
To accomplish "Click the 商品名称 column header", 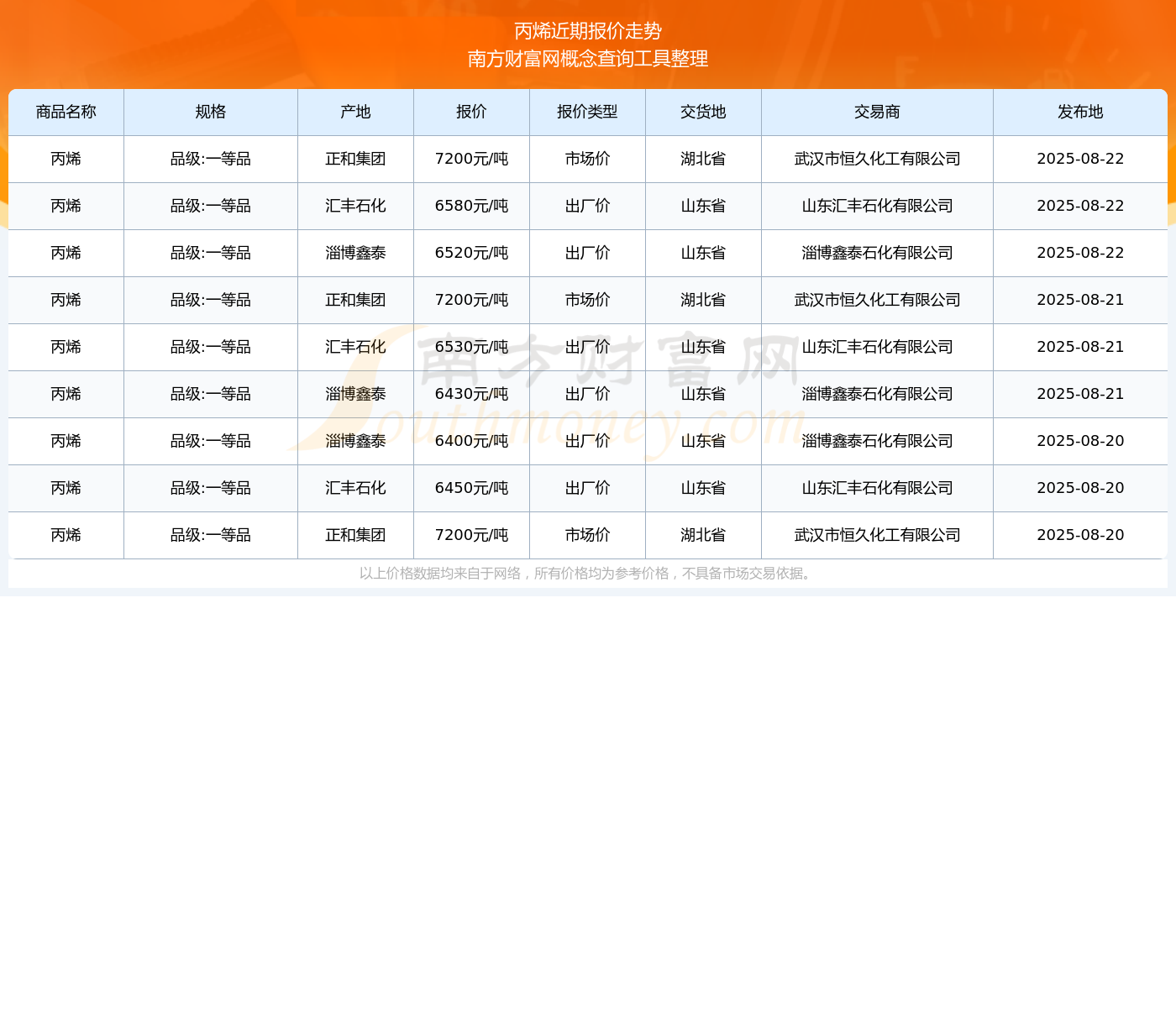I will (66, 112).
